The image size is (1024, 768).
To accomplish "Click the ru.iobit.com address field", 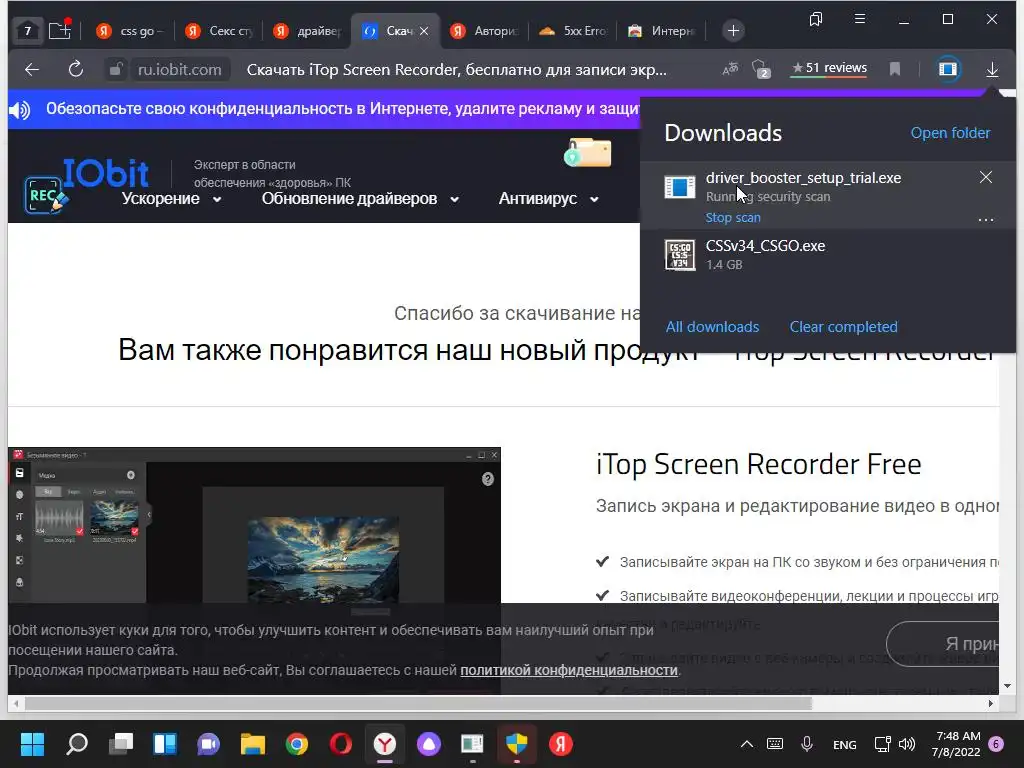I will 180,69.
